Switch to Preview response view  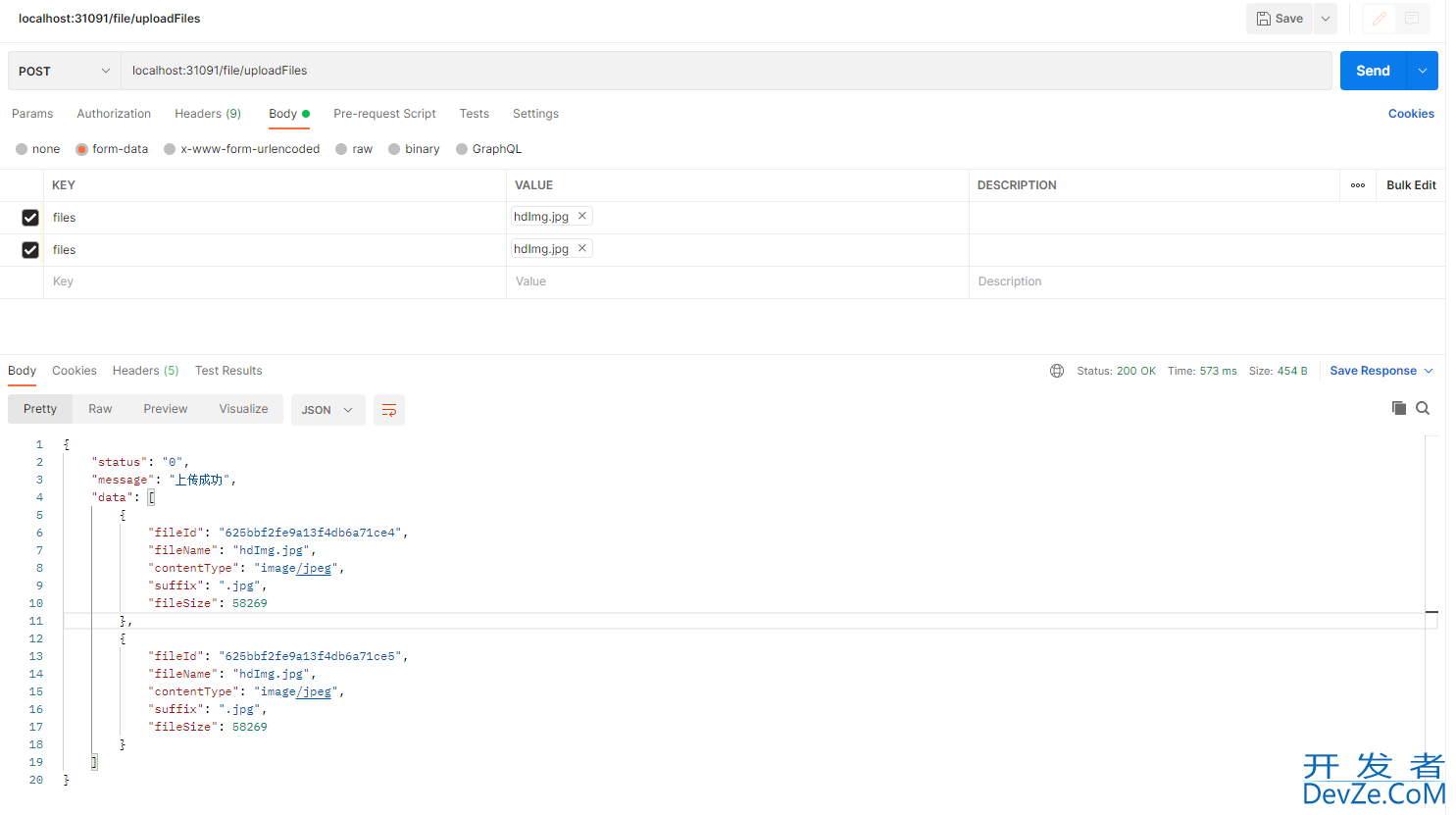166,409
